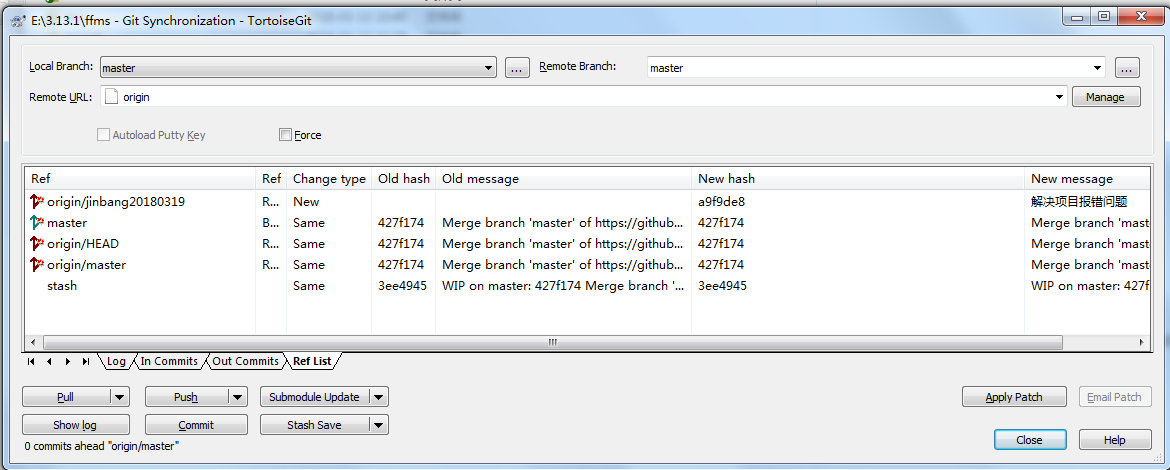
Task: Sort by the Old hash column header
Action: pyautogui.click(x=404, y=179)
